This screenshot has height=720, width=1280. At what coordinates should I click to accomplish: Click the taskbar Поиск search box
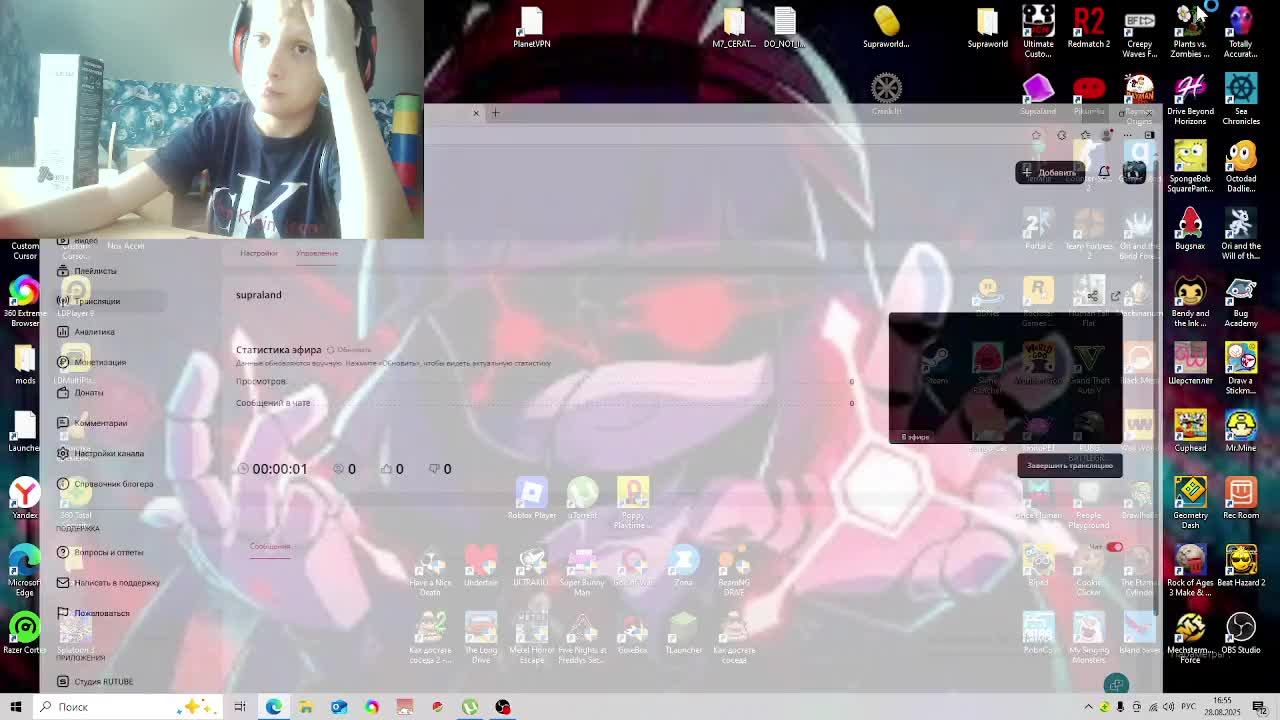coord(128,707)
